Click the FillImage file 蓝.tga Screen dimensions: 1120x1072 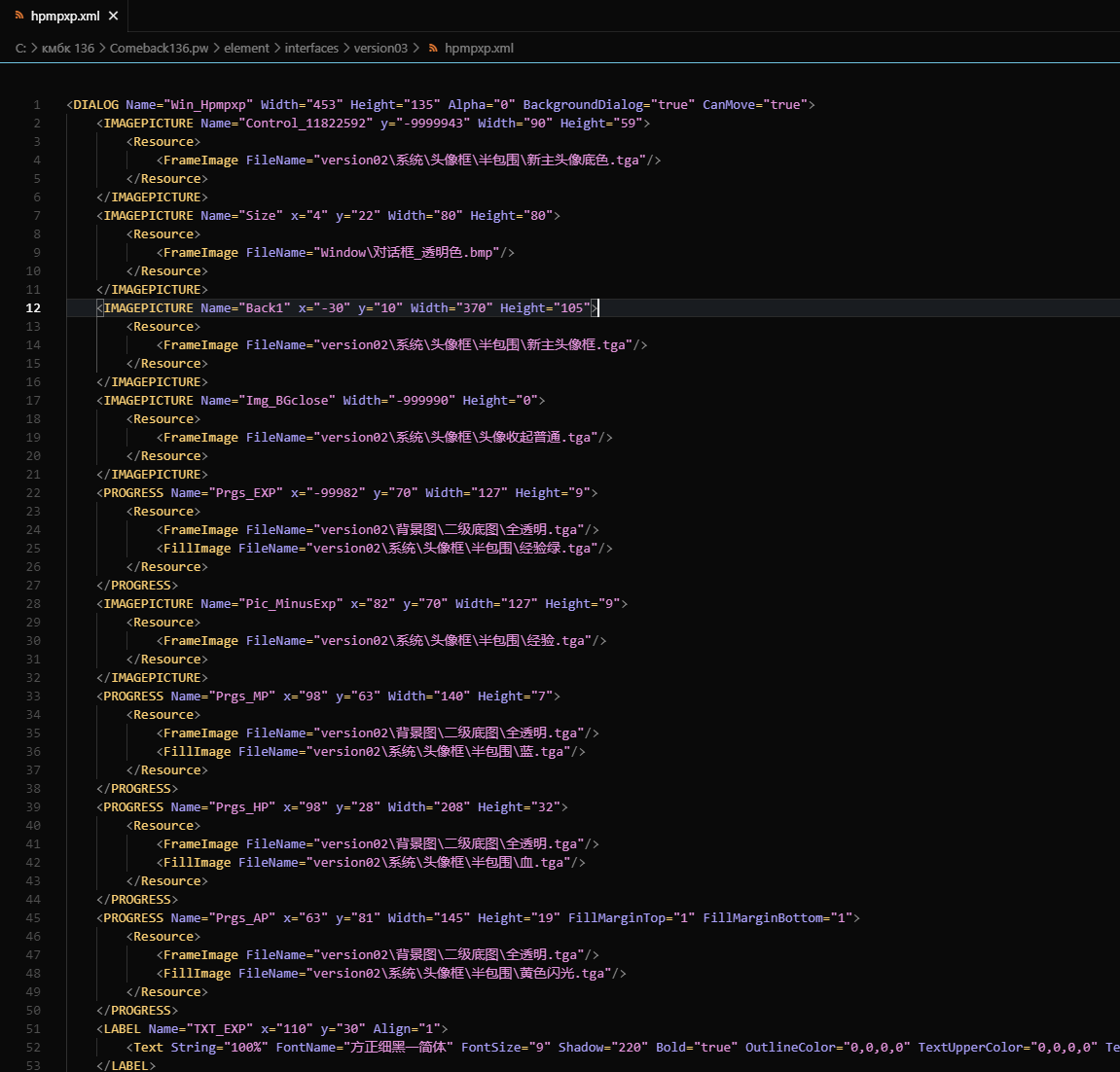(x=541, y=751)
